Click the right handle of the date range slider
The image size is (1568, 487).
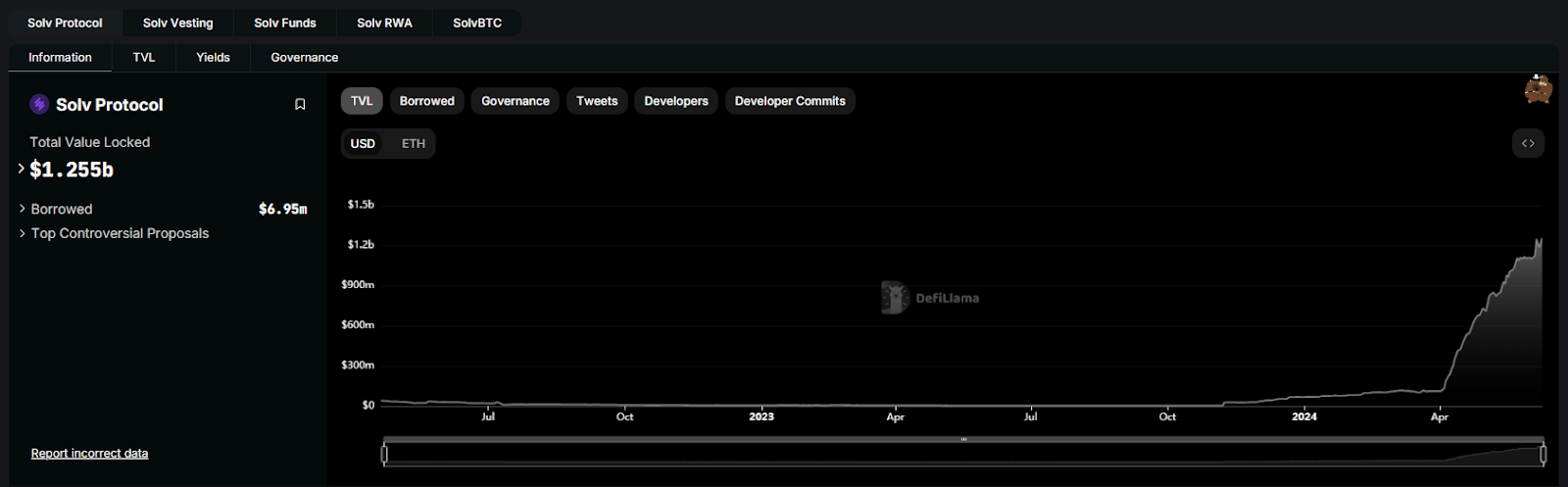tap(1543, 454)
